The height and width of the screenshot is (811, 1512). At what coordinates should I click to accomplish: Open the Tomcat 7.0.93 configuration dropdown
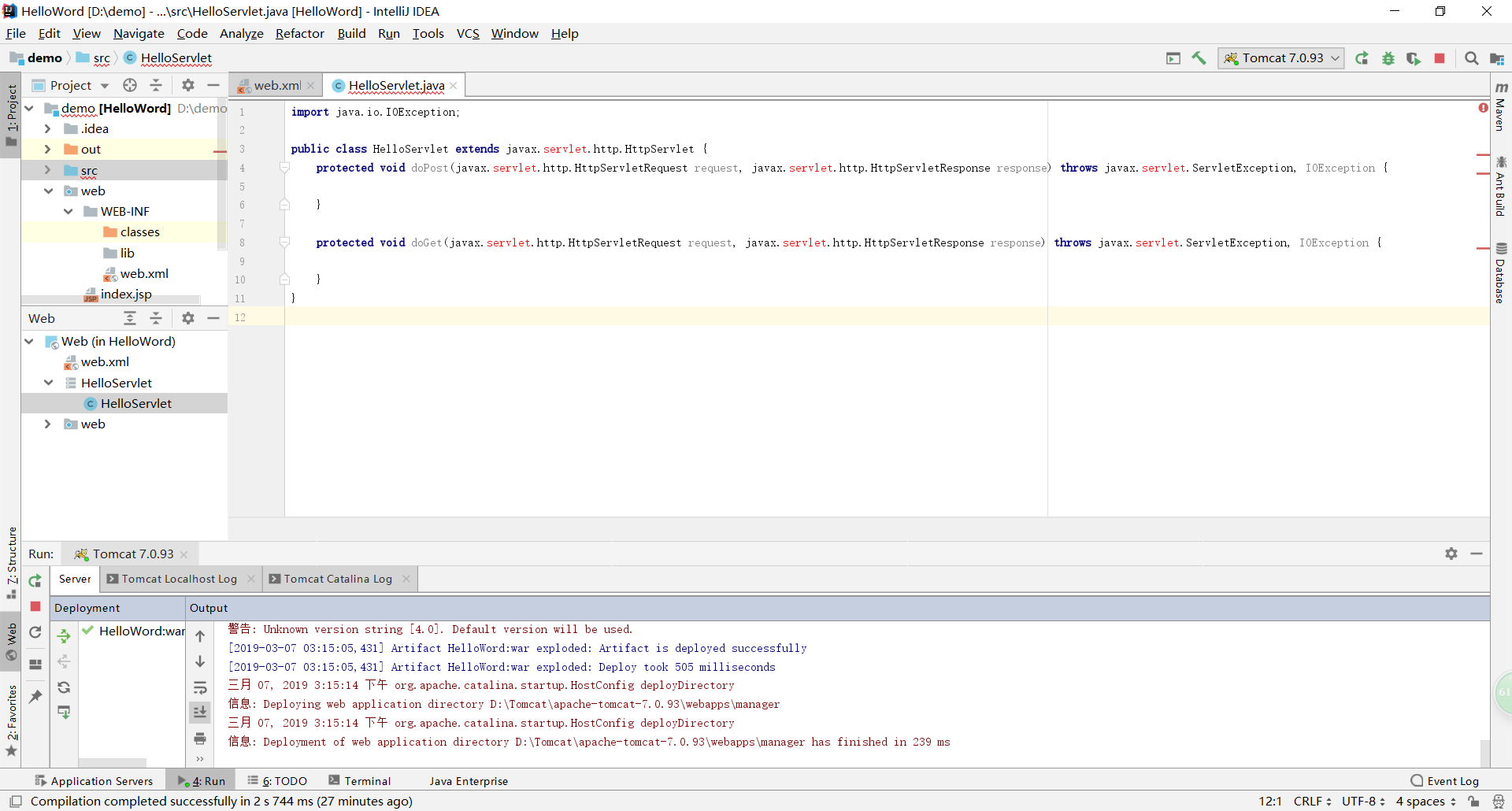(1334, 58)
